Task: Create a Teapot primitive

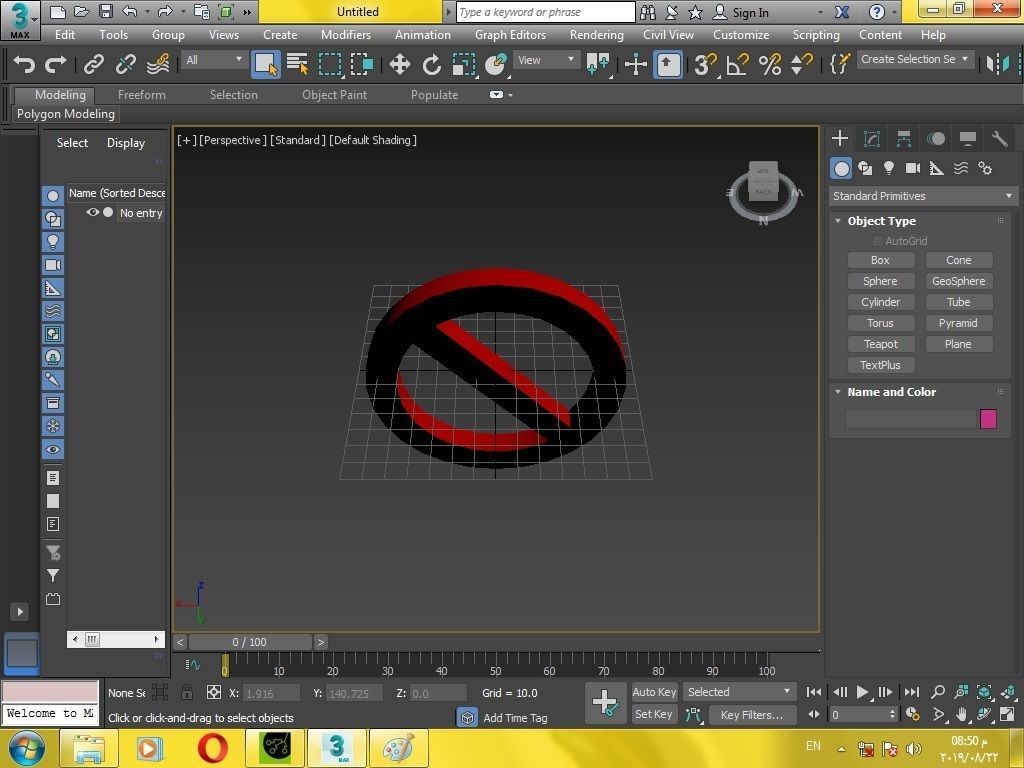Action: (880, 344)
